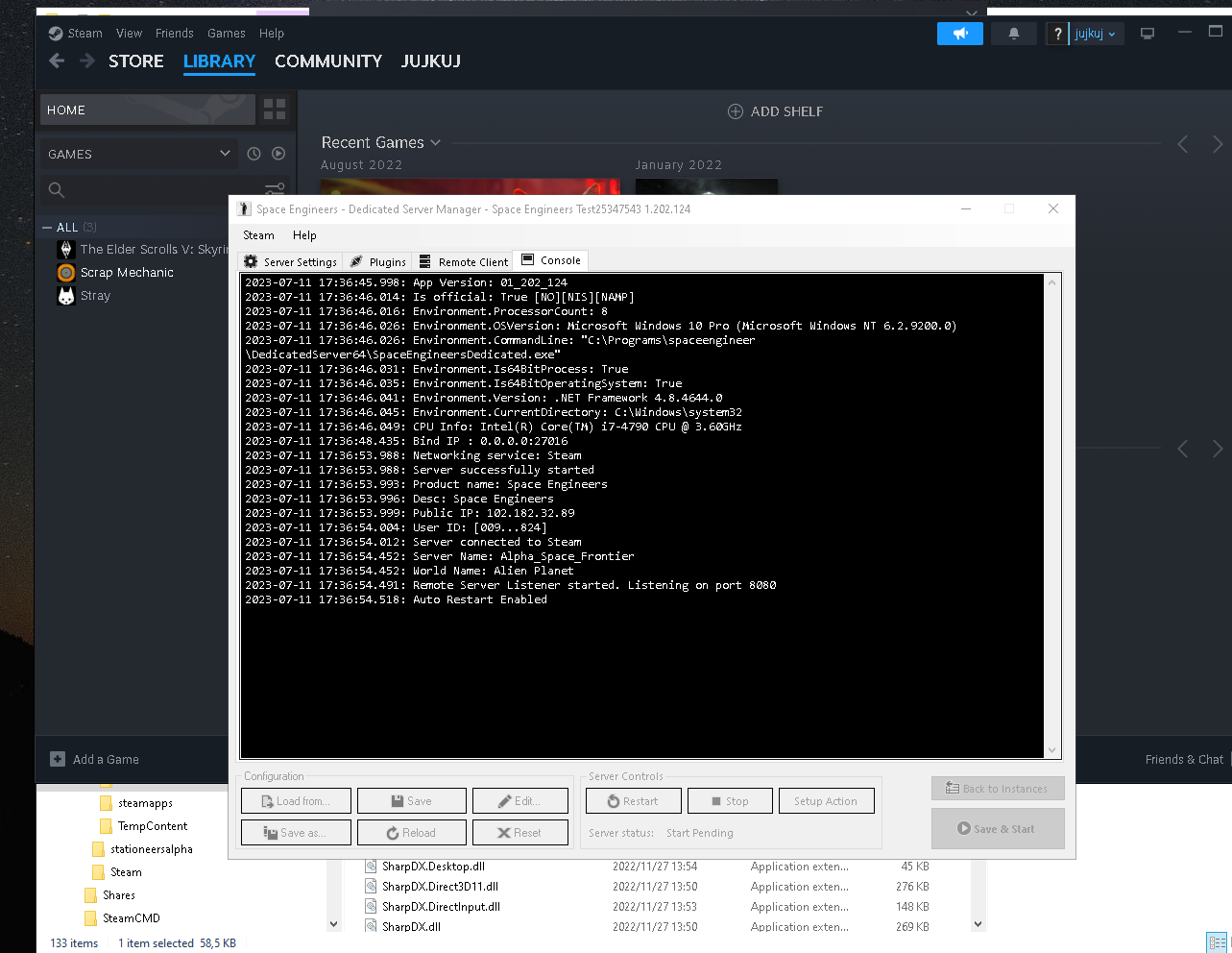Collapse the ALL games category
The height and width of the screenshot is (953, 1232).
click(47, 228)
